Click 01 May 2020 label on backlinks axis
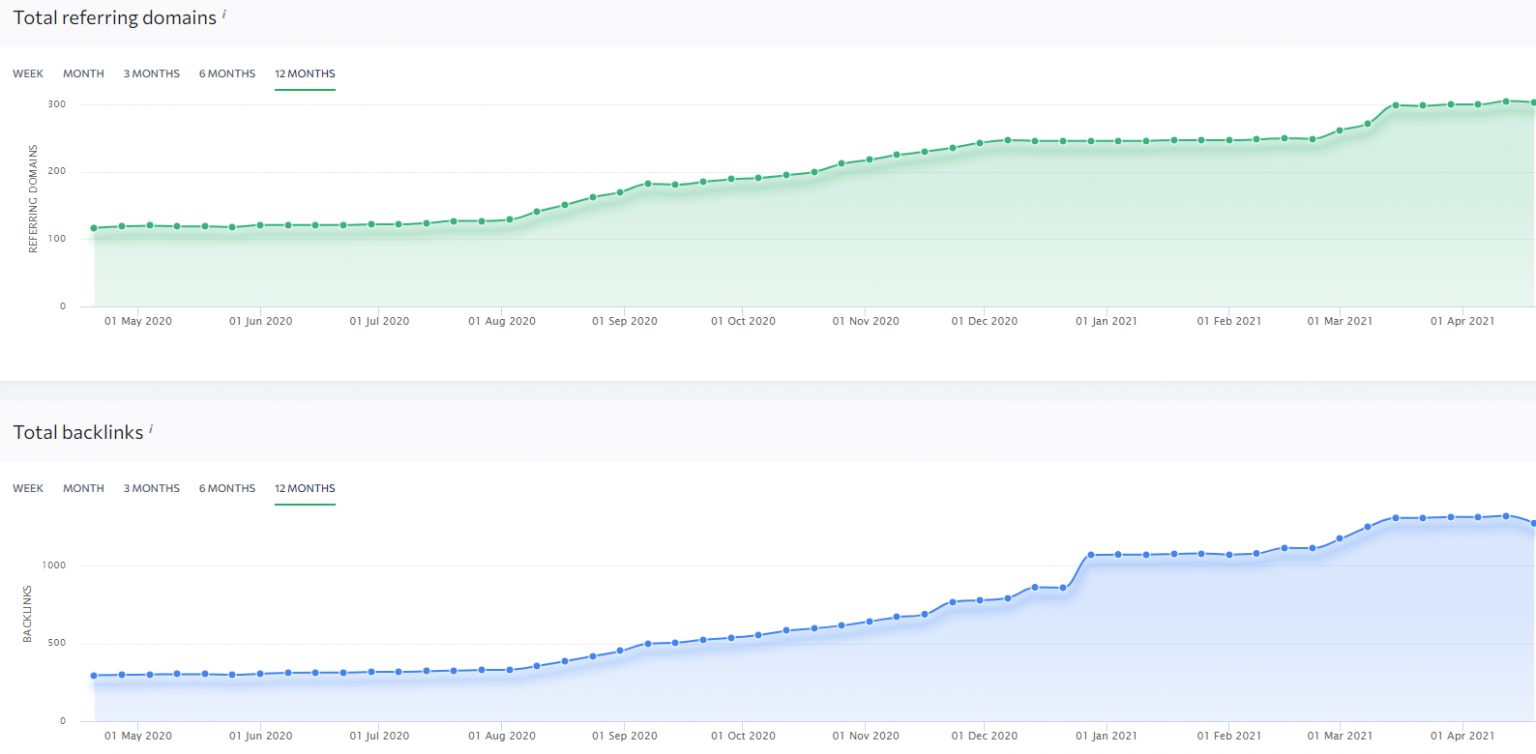This screenshot has height=754, width=1536. coord(139,737)
